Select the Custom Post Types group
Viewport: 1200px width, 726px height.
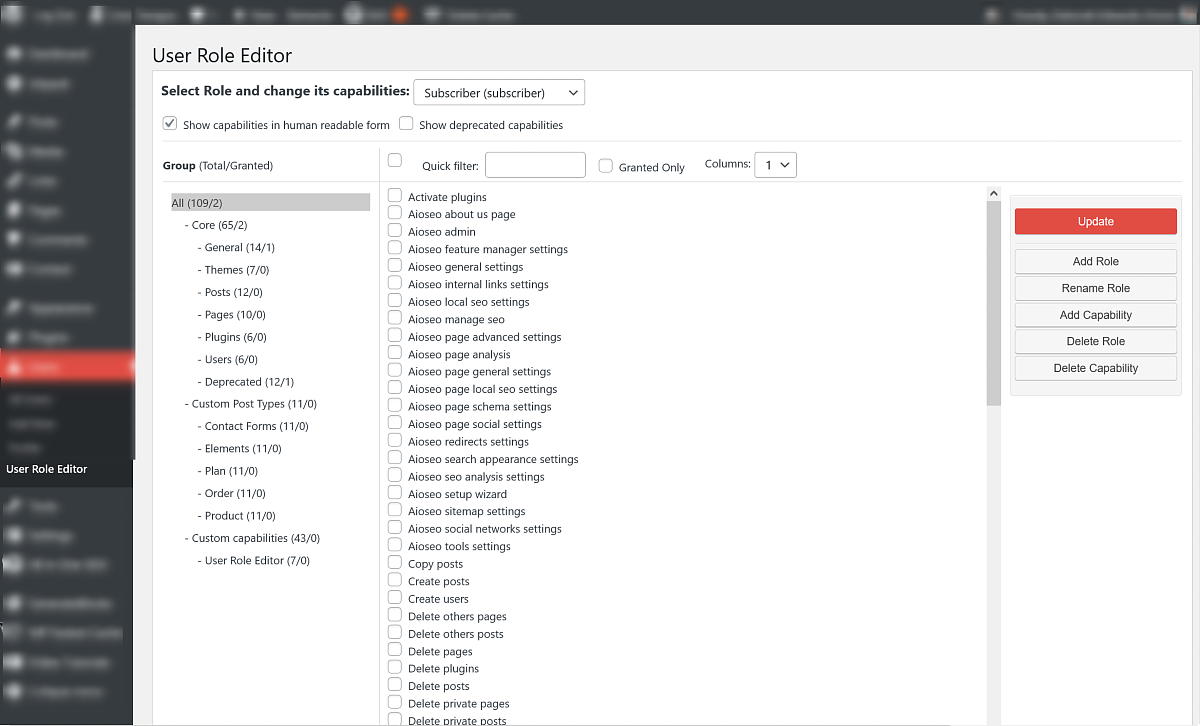pos(254,404)
